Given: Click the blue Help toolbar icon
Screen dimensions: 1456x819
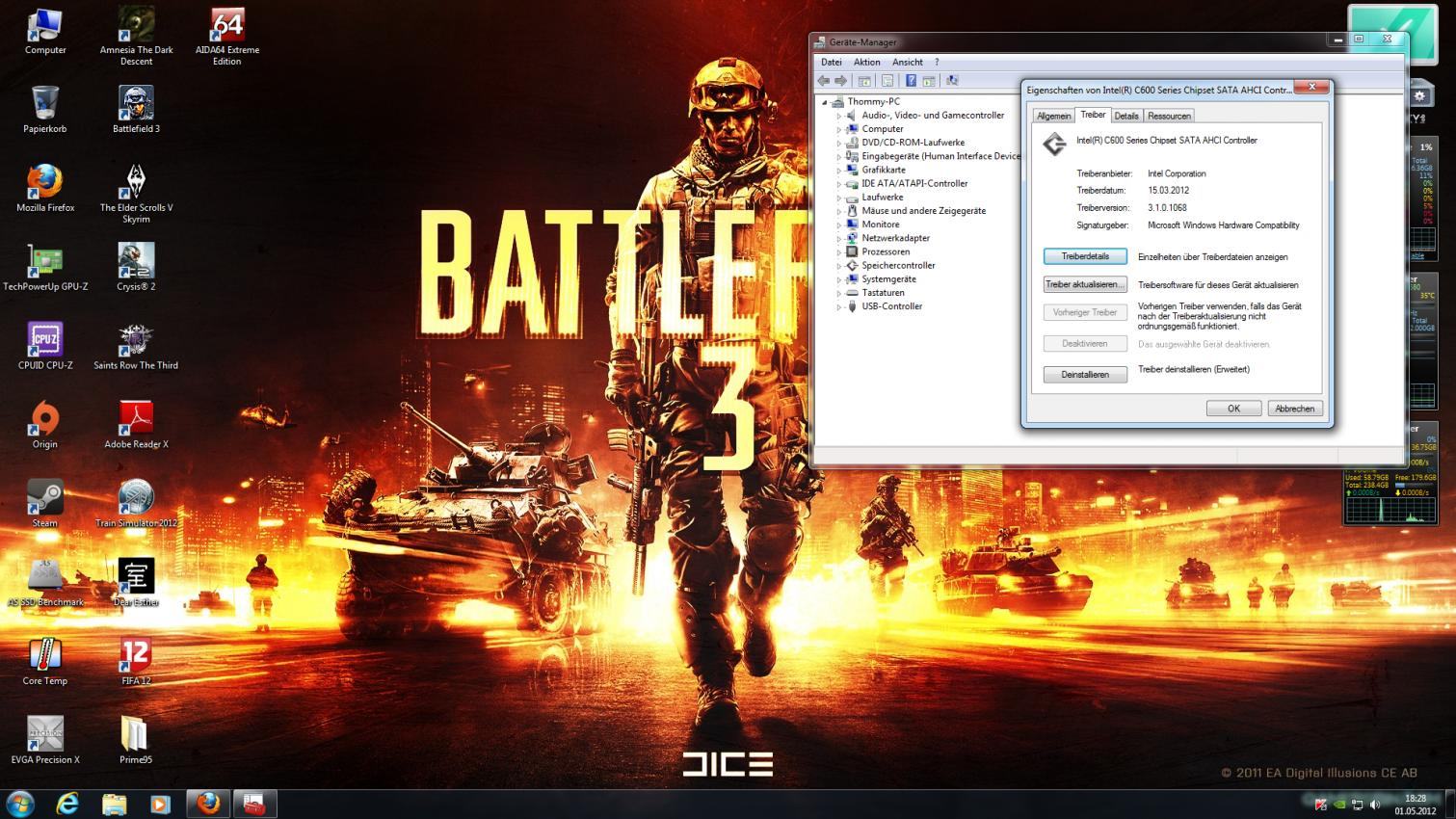Looking at the screenshot, I should (911, 81).
